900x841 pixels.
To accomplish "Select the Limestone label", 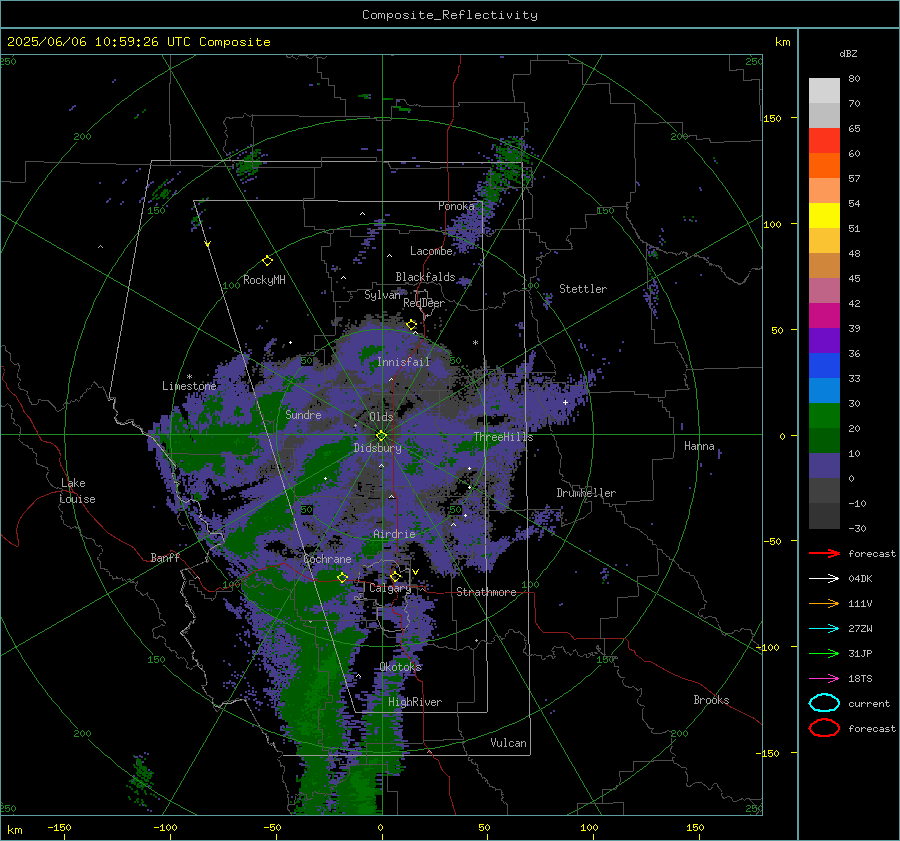I will [x=189, y=386].
